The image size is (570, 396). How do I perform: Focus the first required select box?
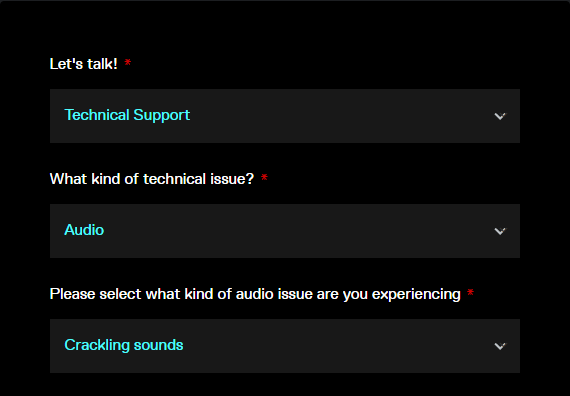click(285, 116)
